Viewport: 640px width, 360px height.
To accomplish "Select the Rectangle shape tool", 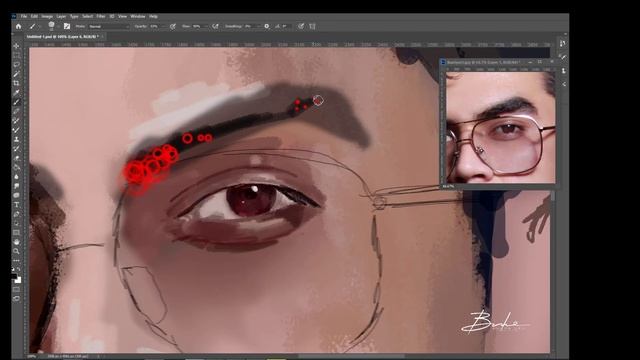I will pyautogui.click(x=16, y=233).
